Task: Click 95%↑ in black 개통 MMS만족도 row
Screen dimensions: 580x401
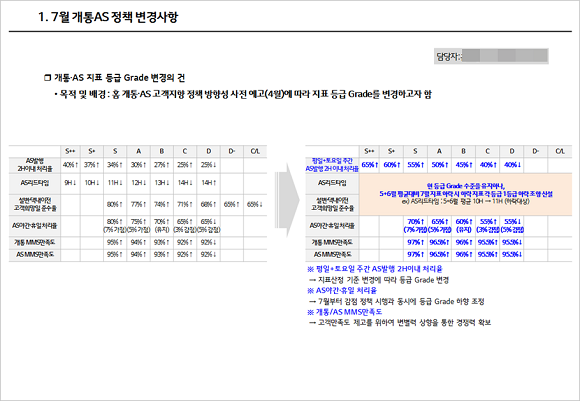Action: 115,243
